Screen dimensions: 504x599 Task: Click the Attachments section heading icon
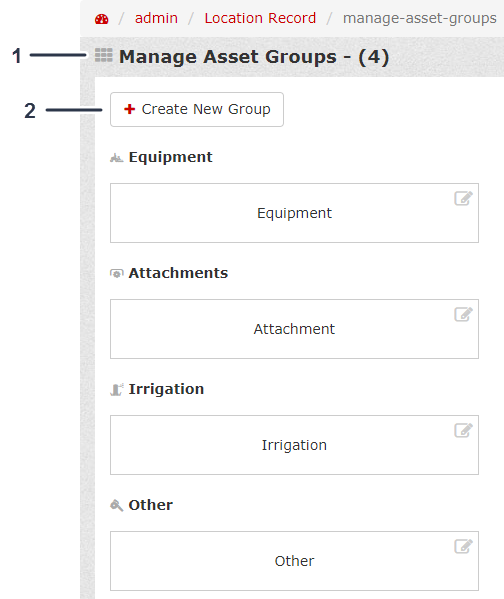pos(117,274)
